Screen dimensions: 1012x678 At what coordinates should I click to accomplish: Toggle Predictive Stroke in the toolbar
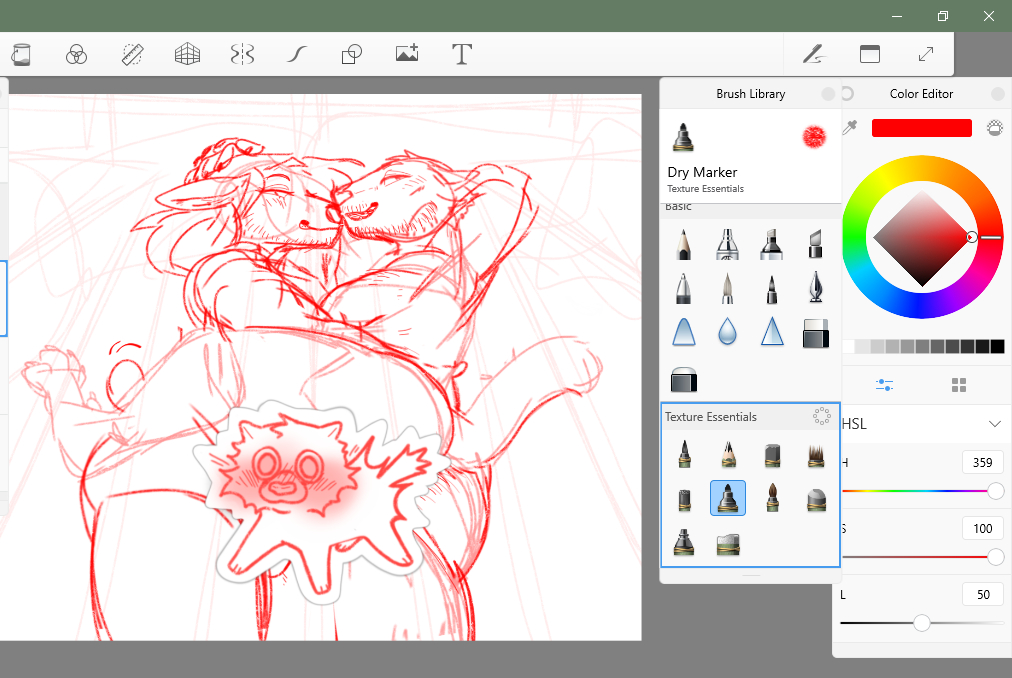(296, 54)
